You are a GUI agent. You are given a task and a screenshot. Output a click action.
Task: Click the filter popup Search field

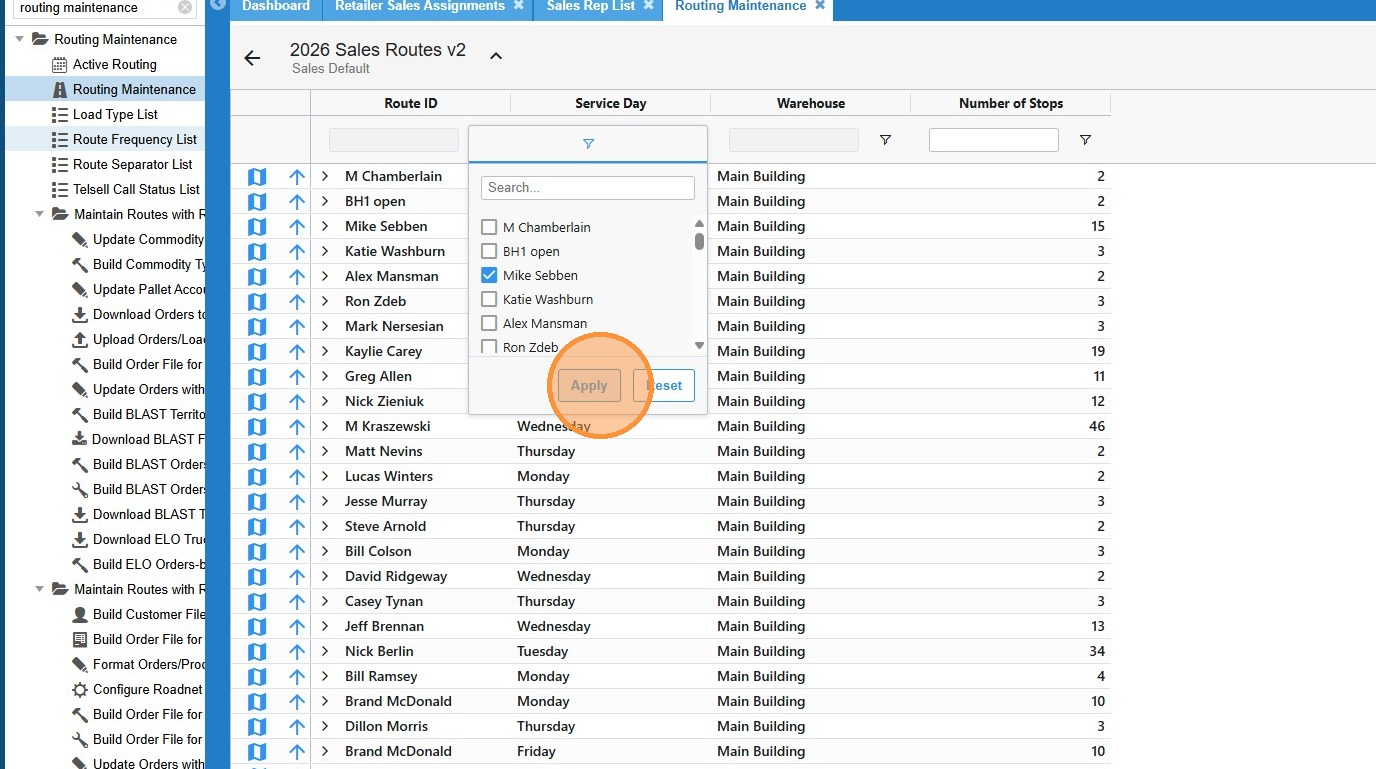coord(587,188)
